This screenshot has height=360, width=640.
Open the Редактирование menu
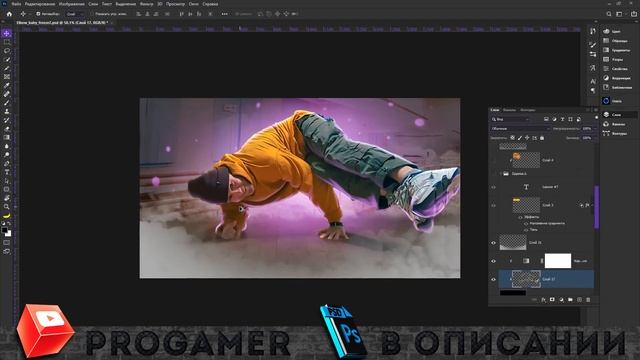40,4
